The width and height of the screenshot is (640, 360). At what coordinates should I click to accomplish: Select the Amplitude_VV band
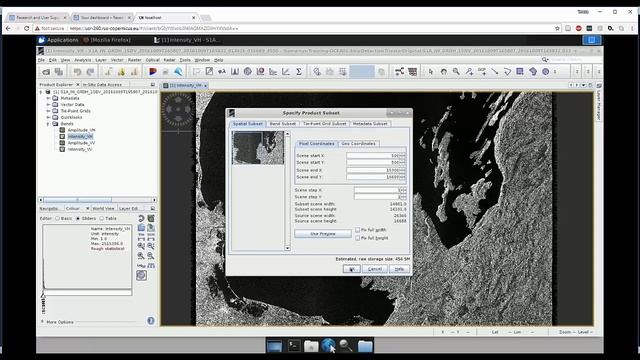coord(81,143)
